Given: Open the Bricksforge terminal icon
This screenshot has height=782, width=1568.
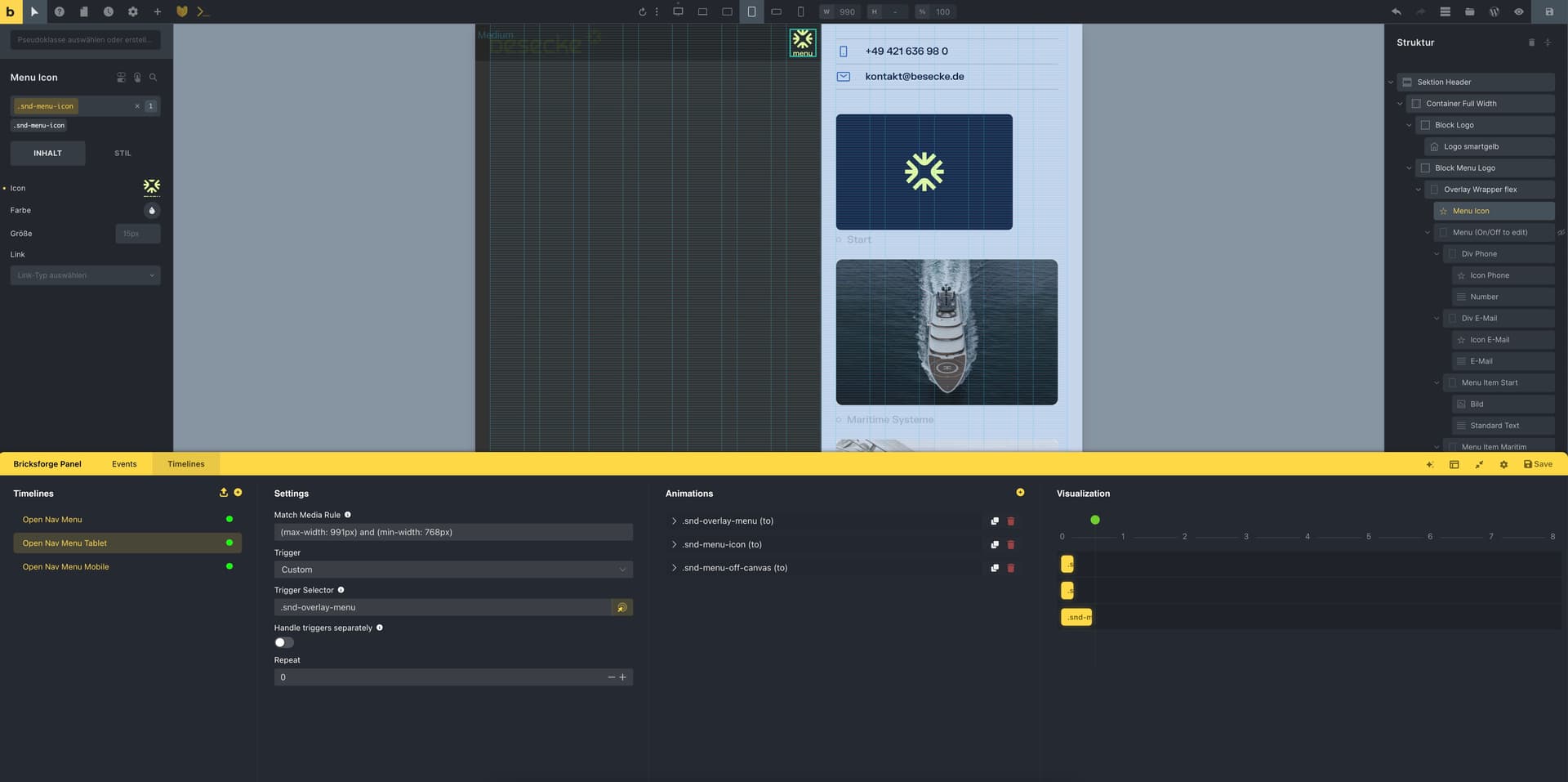Looking at the screenshot, I should click(x=203, y=11).
